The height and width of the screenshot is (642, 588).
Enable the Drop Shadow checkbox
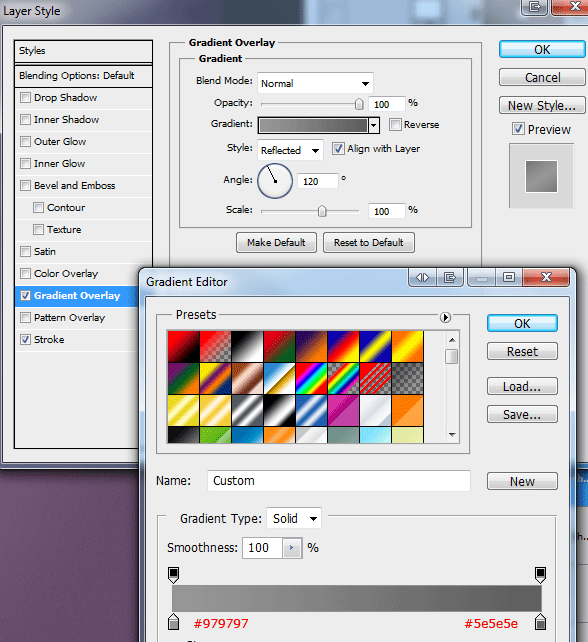25,97
